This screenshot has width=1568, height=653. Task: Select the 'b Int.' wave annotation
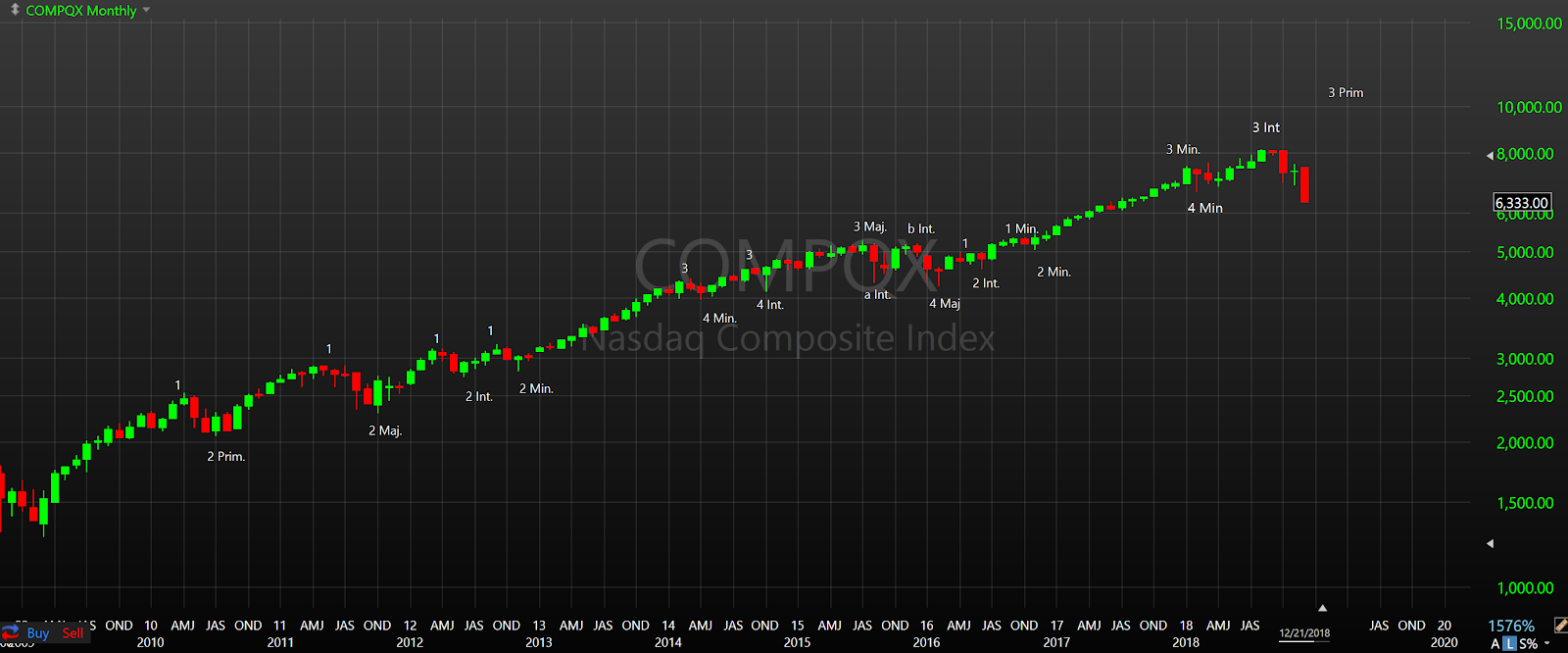pos(921,228)
